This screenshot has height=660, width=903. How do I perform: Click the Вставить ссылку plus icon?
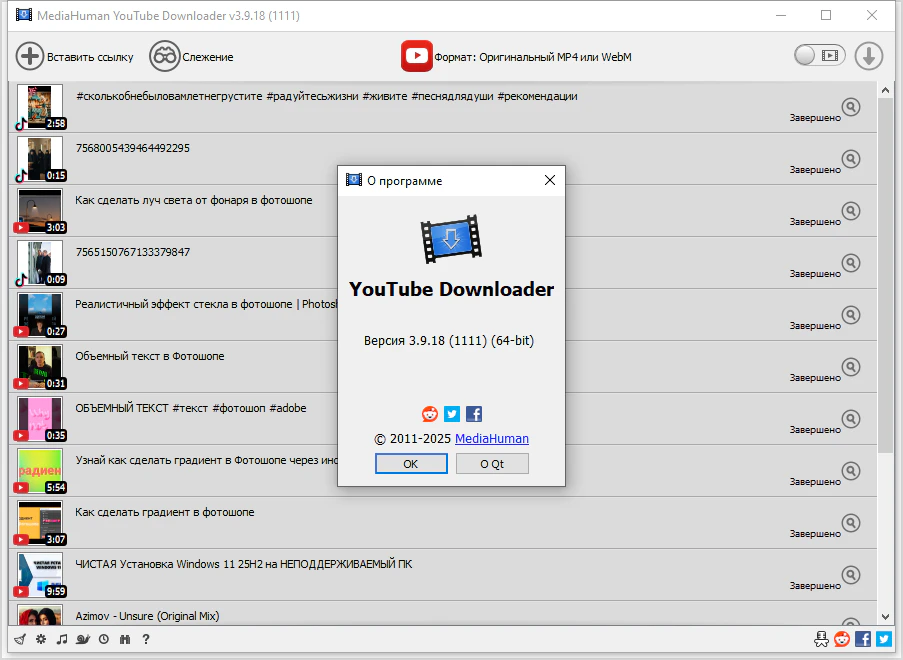coord(31,57)
